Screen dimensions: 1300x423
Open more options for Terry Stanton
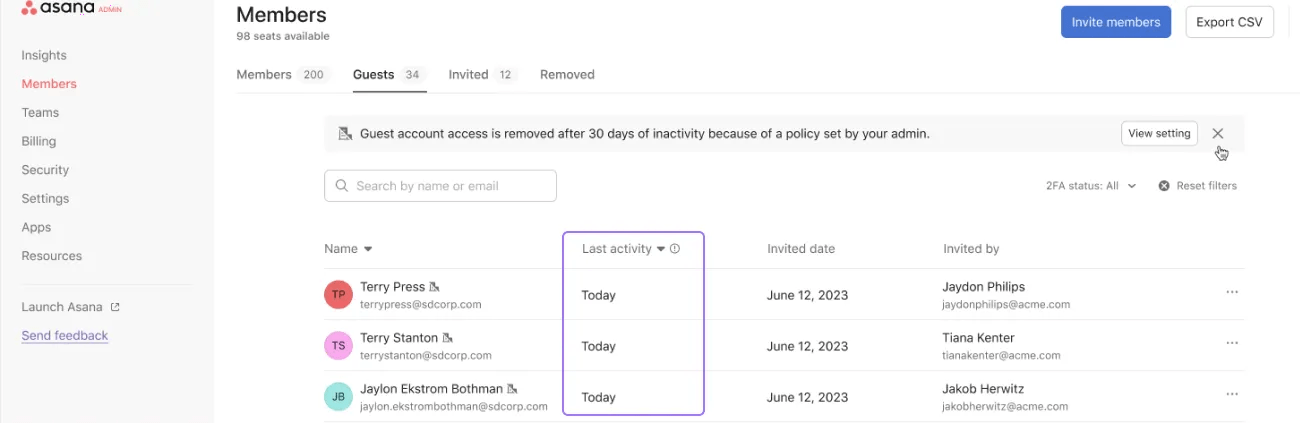tap(1231, 343)
